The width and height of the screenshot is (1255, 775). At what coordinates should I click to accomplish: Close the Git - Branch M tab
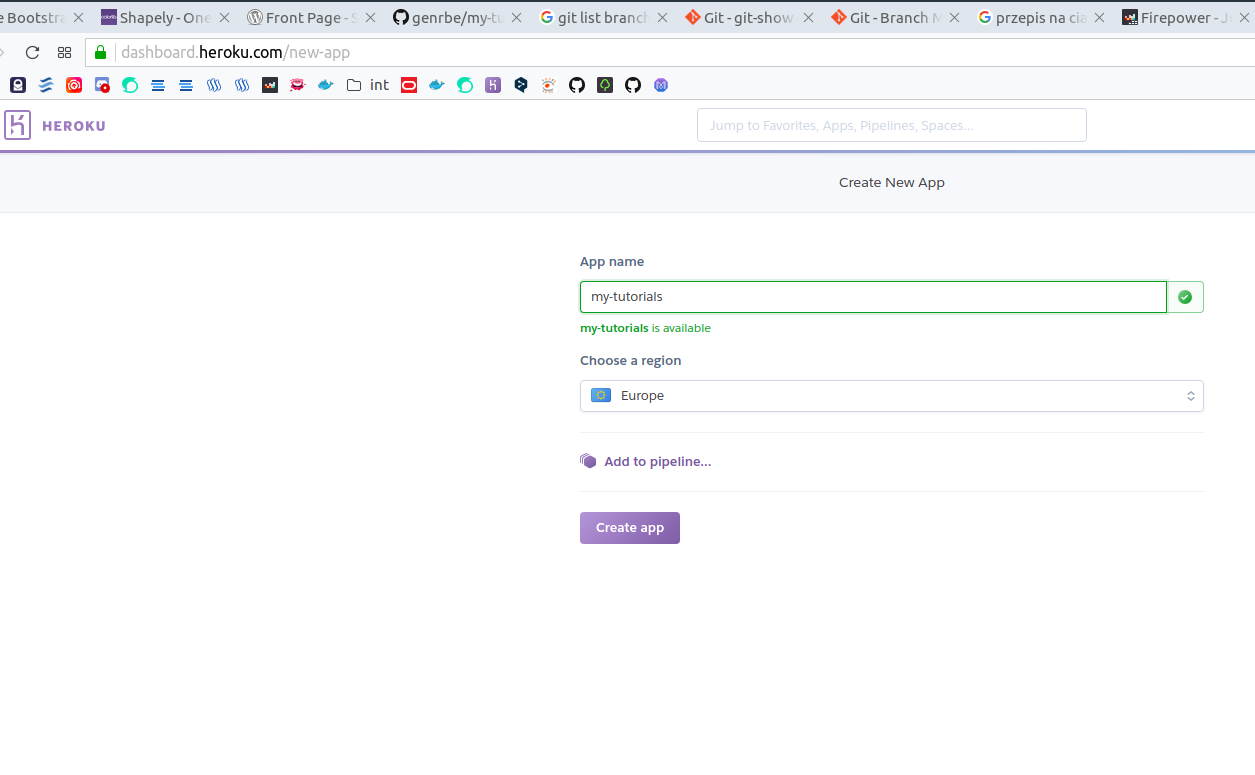(954, 18)
